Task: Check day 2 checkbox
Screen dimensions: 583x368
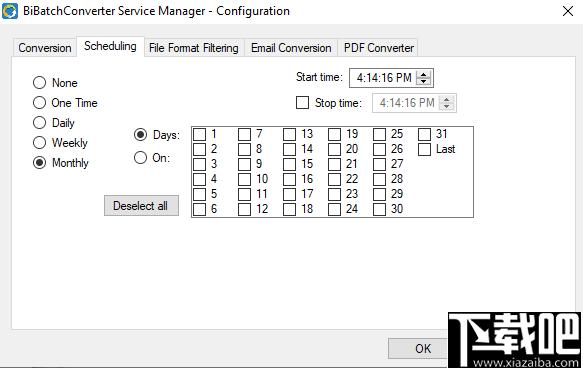Action: tap(199, 149)
